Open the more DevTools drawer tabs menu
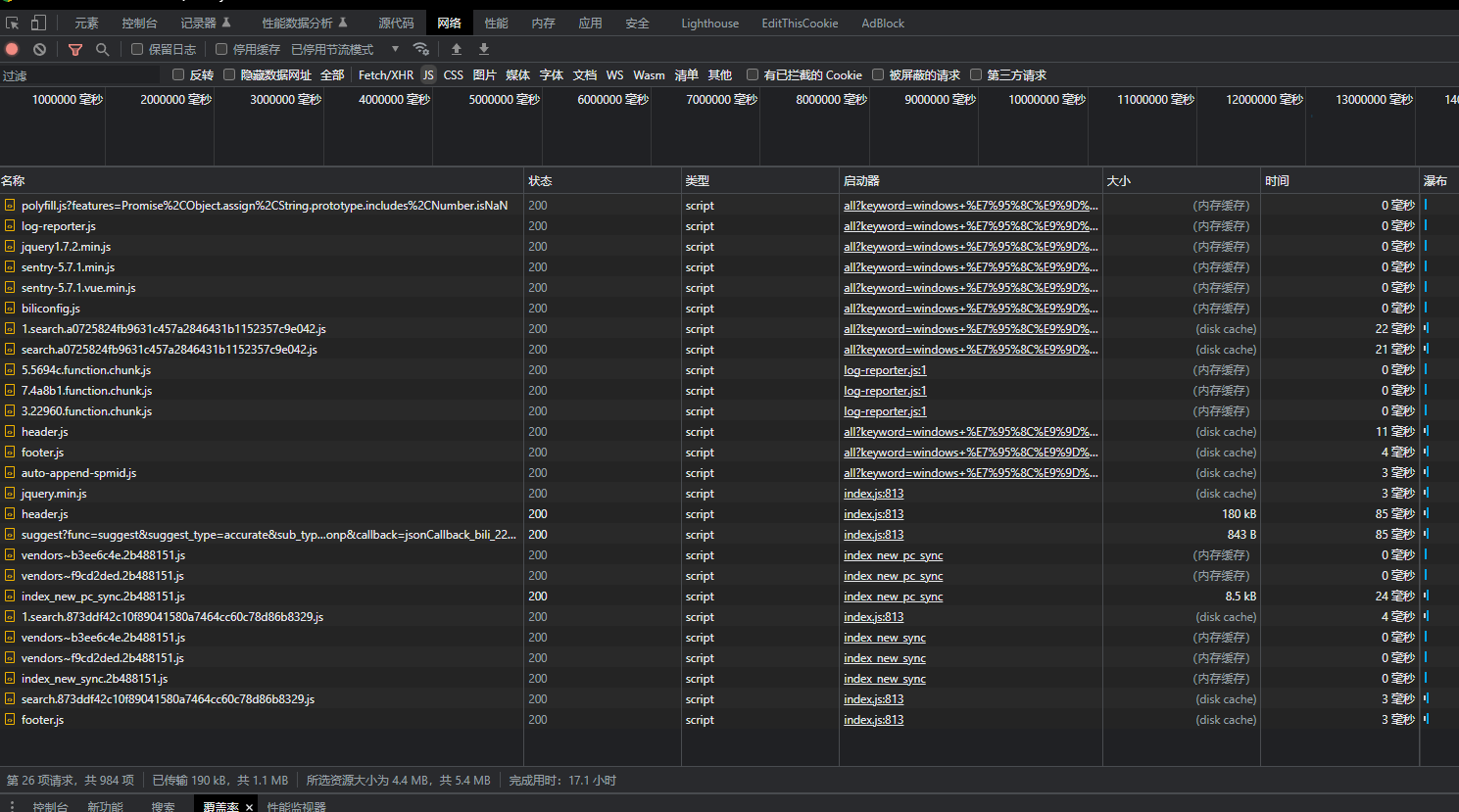 point(11,805)
